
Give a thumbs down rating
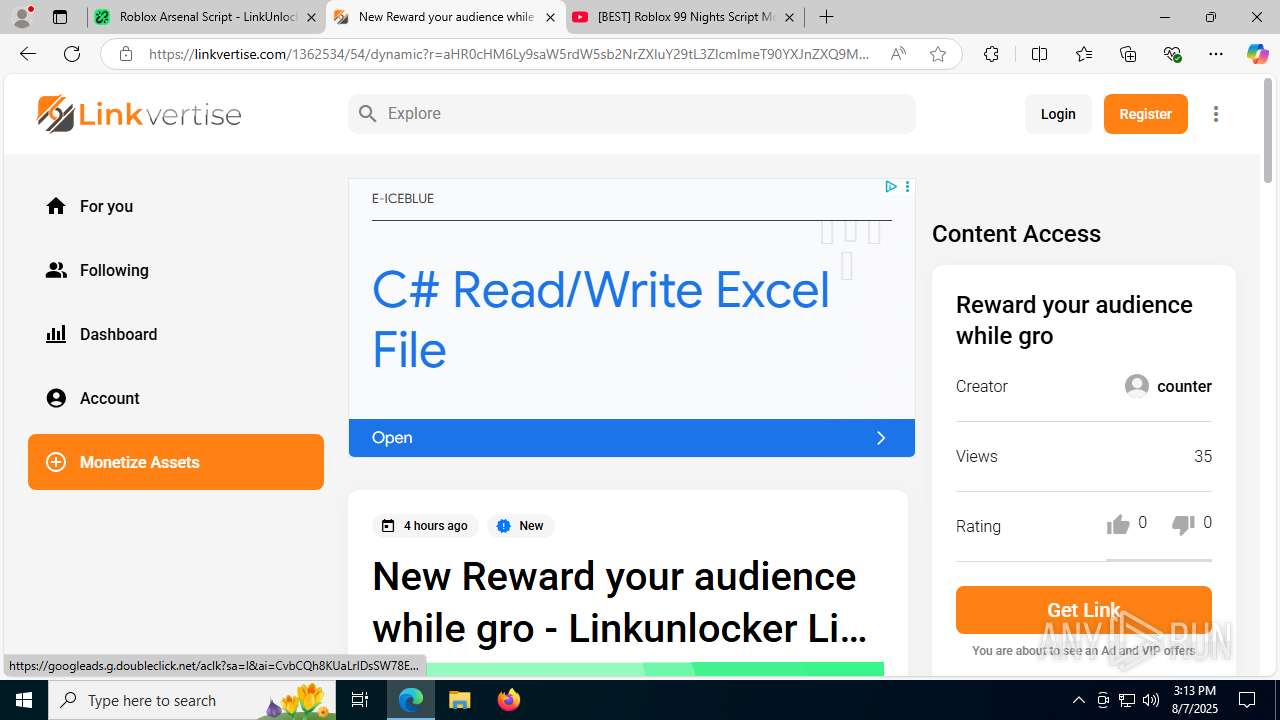(x=1183, y=525)
